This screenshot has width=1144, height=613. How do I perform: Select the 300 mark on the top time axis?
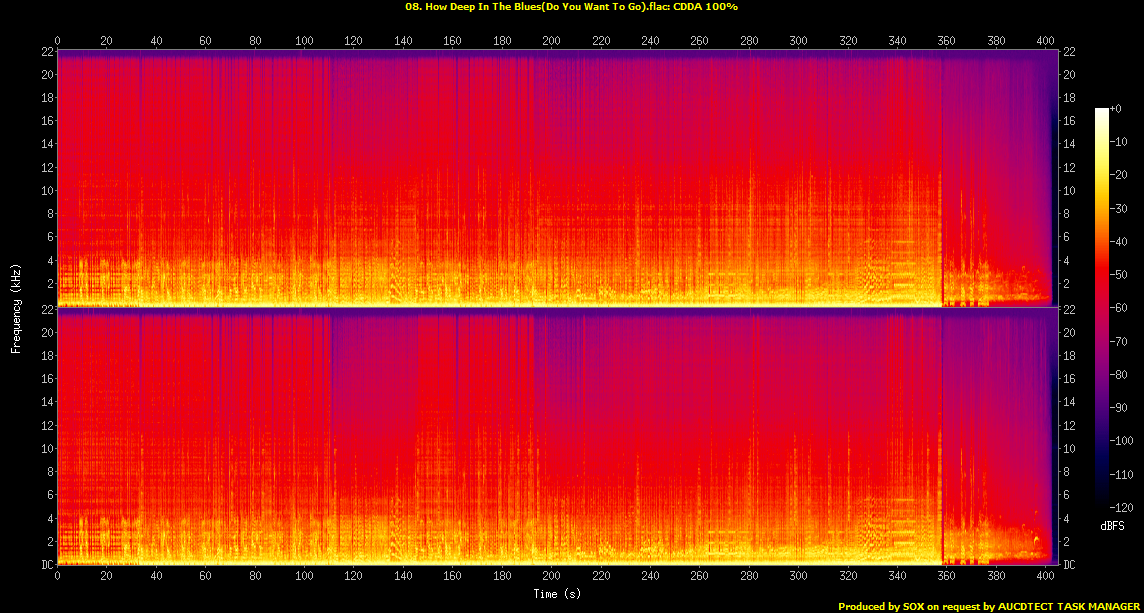(x=798, y=41)
